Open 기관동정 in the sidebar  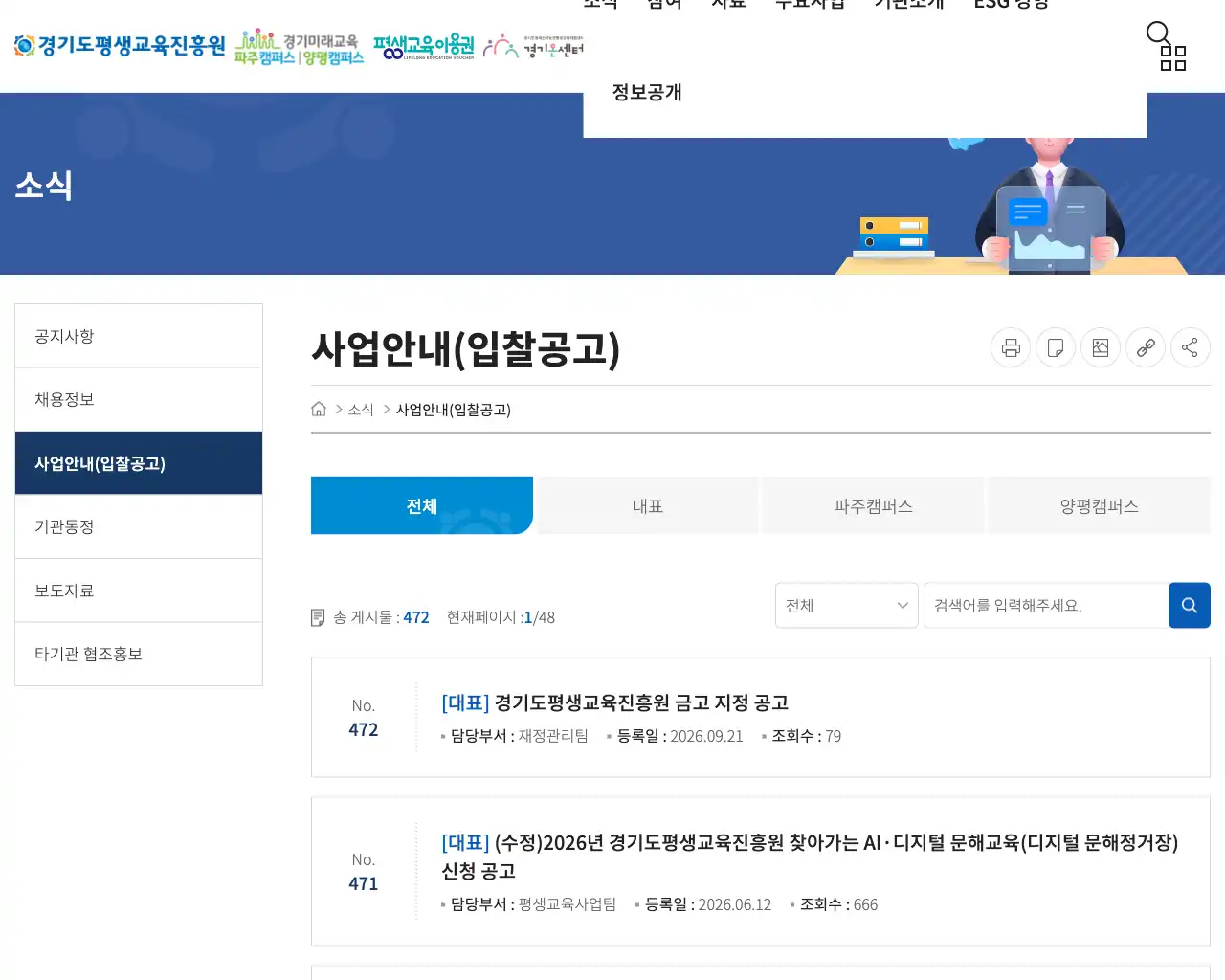pos(139,526)
